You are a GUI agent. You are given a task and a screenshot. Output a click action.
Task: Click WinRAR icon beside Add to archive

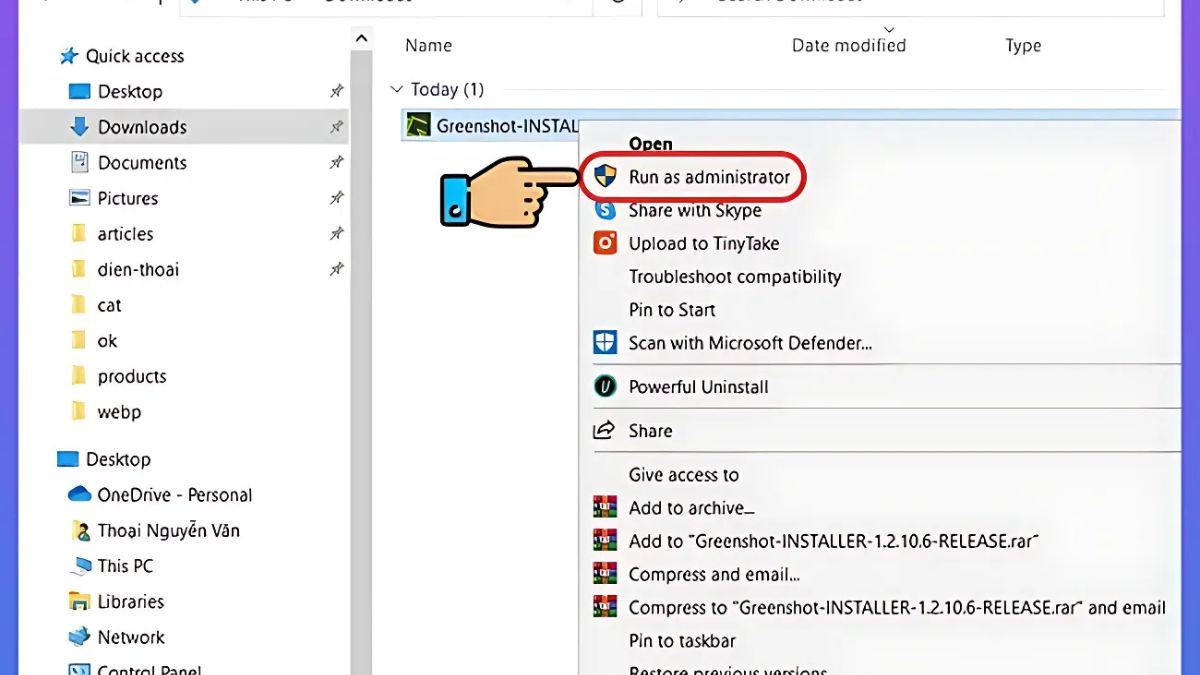[604, 508]
